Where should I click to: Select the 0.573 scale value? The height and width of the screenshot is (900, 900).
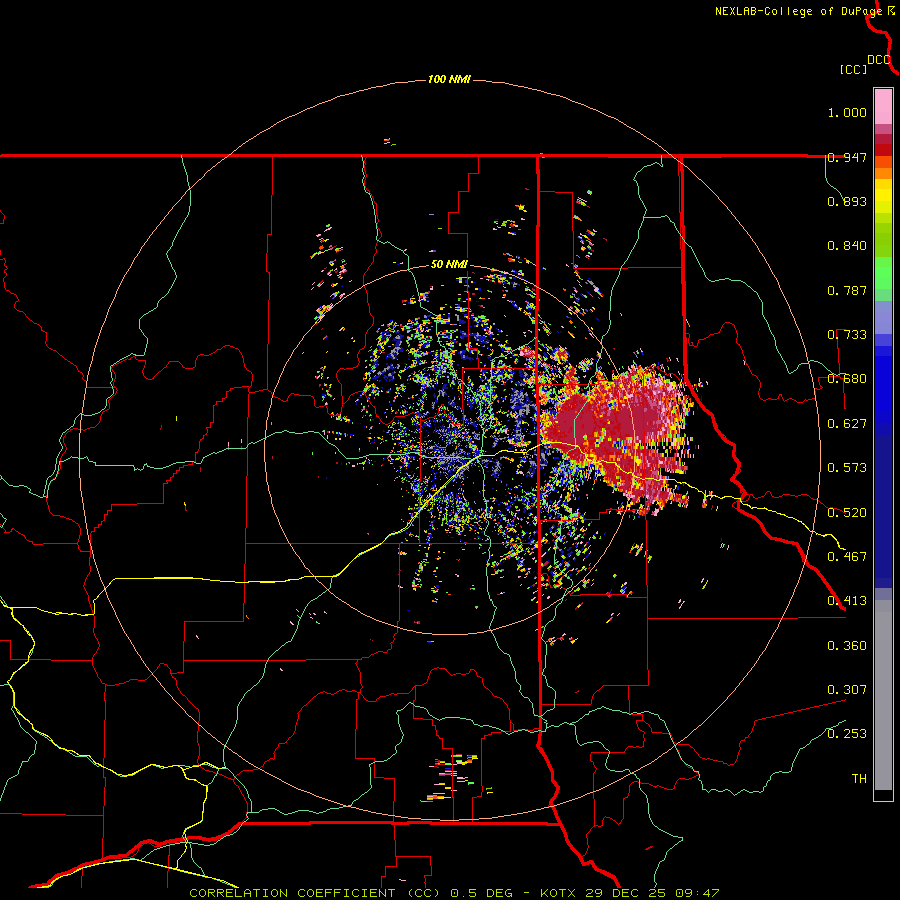coord(847,468)
